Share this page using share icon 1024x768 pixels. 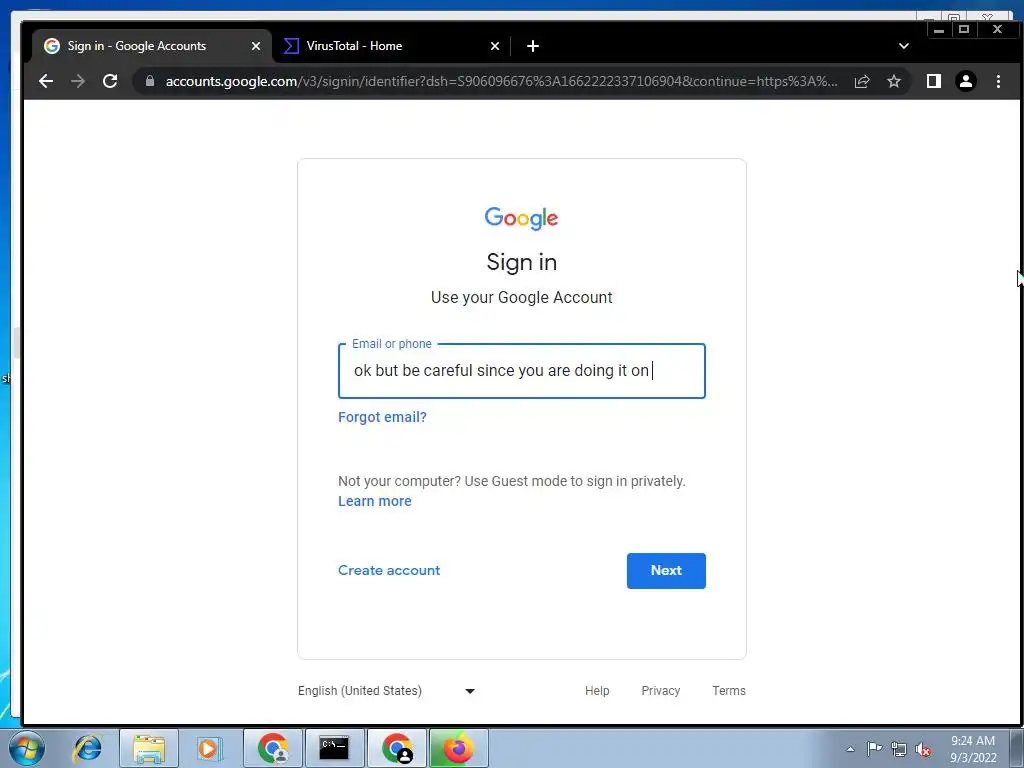(x=862, y=81)
